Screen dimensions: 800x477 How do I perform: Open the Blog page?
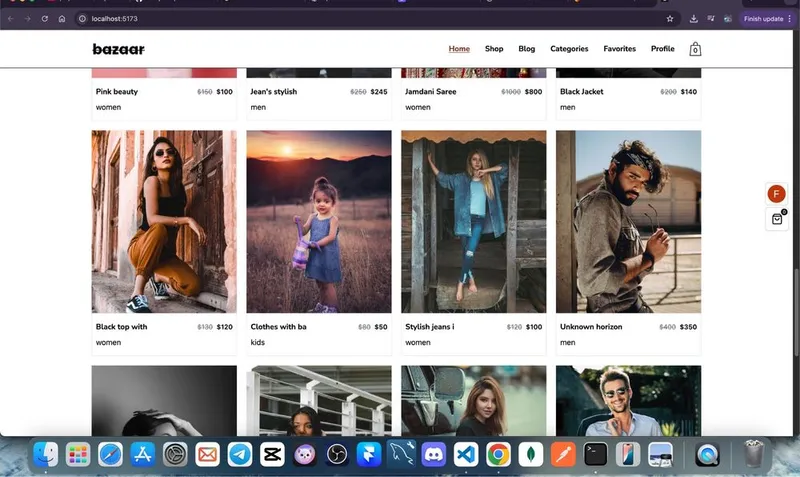coord(527,49)
